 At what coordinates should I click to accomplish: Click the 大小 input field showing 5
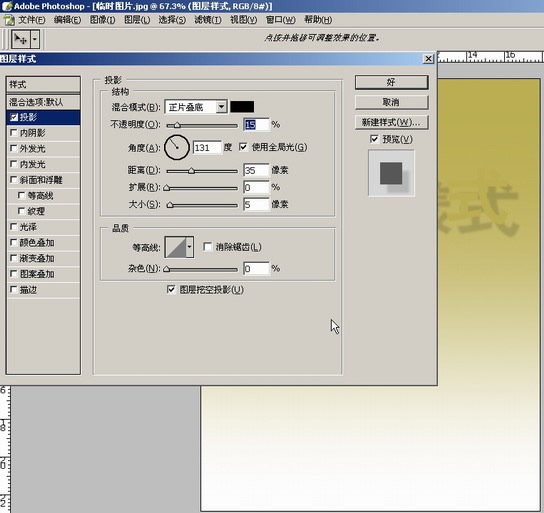point(256,204)
